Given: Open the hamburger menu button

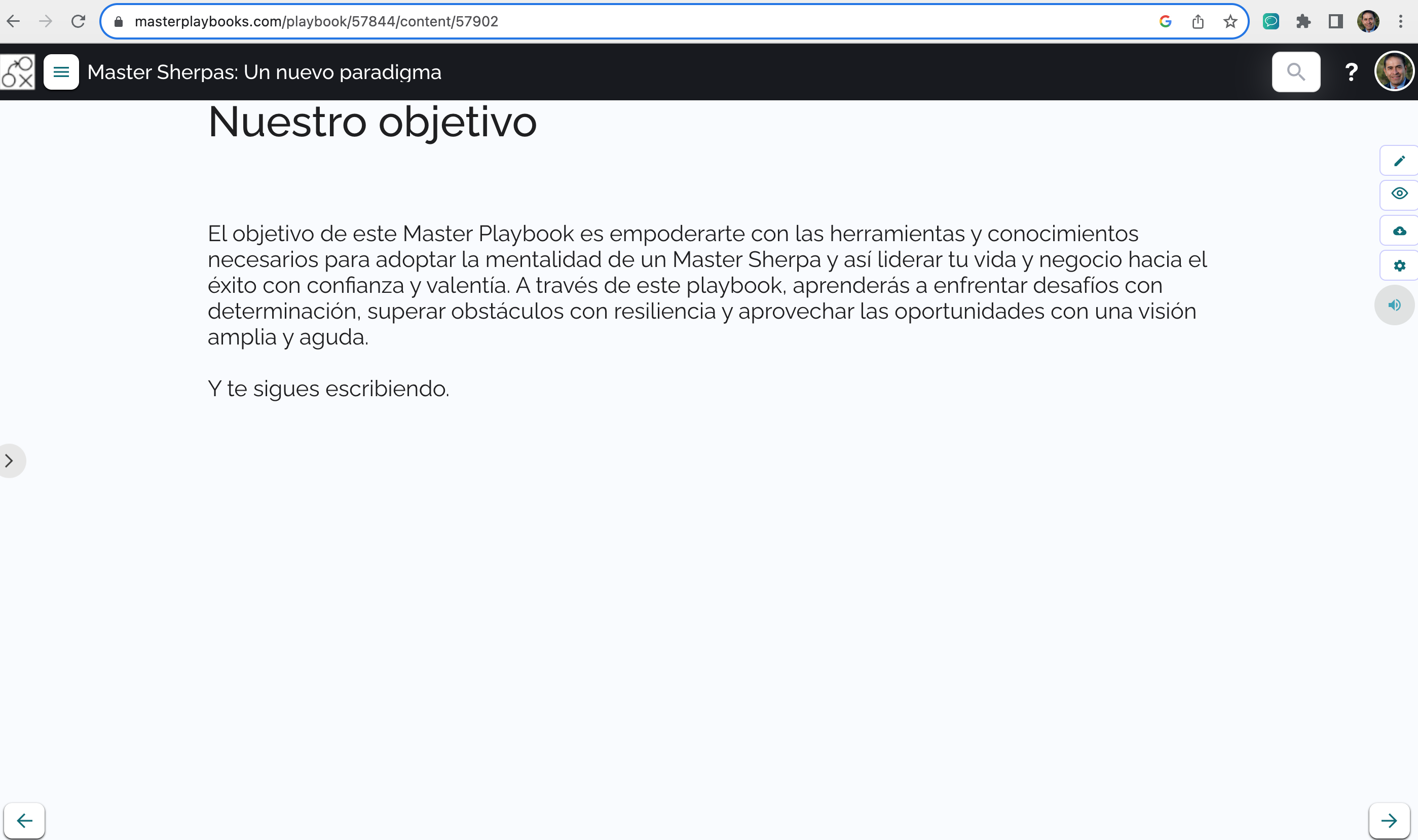Looking at the screenshot, I should point(61,72).
